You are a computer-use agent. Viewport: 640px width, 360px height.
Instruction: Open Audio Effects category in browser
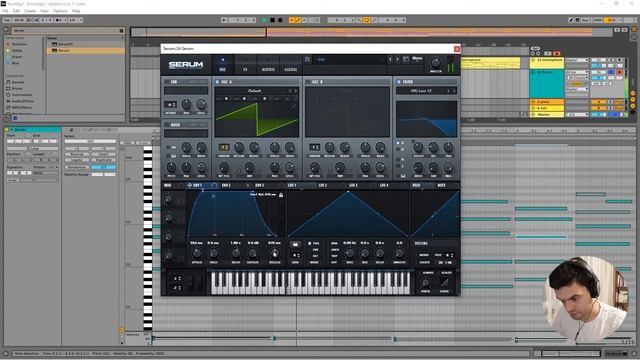pos(20,101)
